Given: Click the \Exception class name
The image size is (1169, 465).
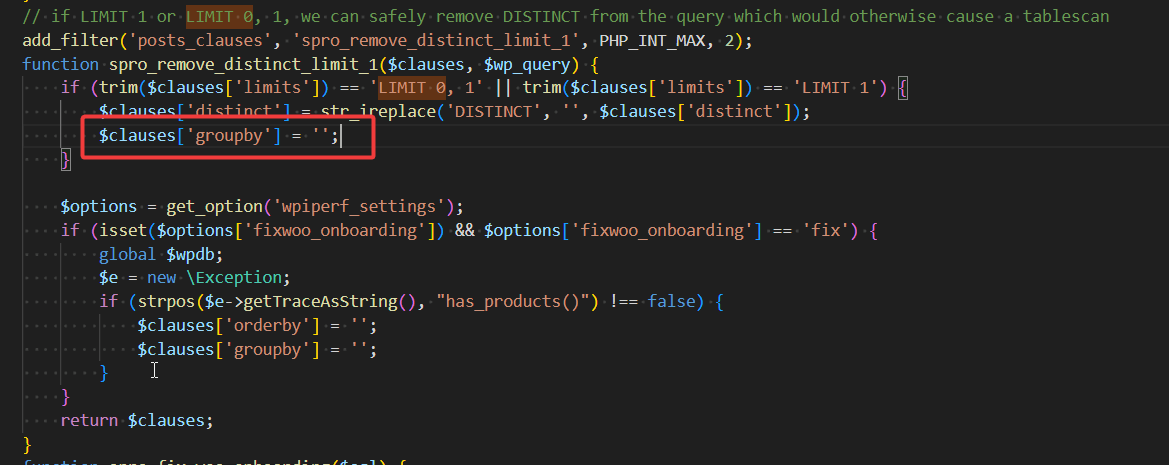Looking at the screenshot, I should (233, 278).
